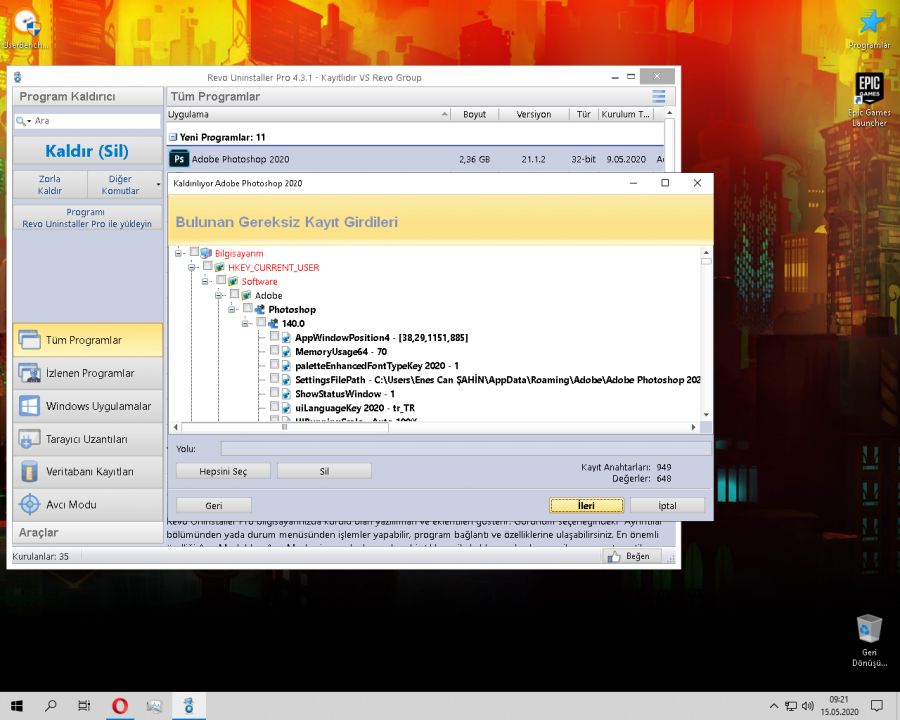The width and height of the screenshot is (900, 720).
Task: Click the Versiyon column header
Action: [534, 114]
